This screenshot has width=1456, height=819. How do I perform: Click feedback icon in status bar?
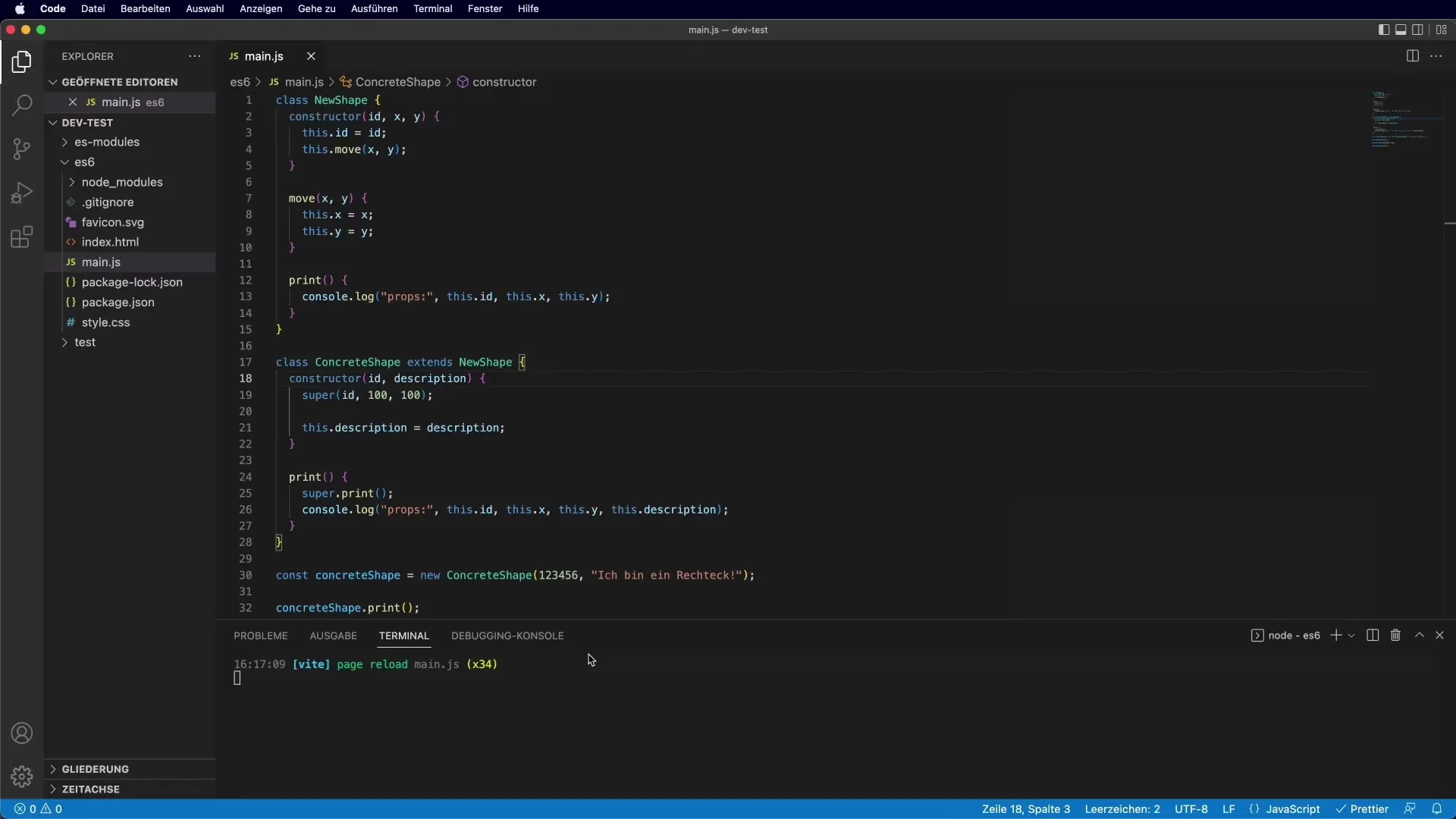pyautogui.click(x=1410, y=809)
